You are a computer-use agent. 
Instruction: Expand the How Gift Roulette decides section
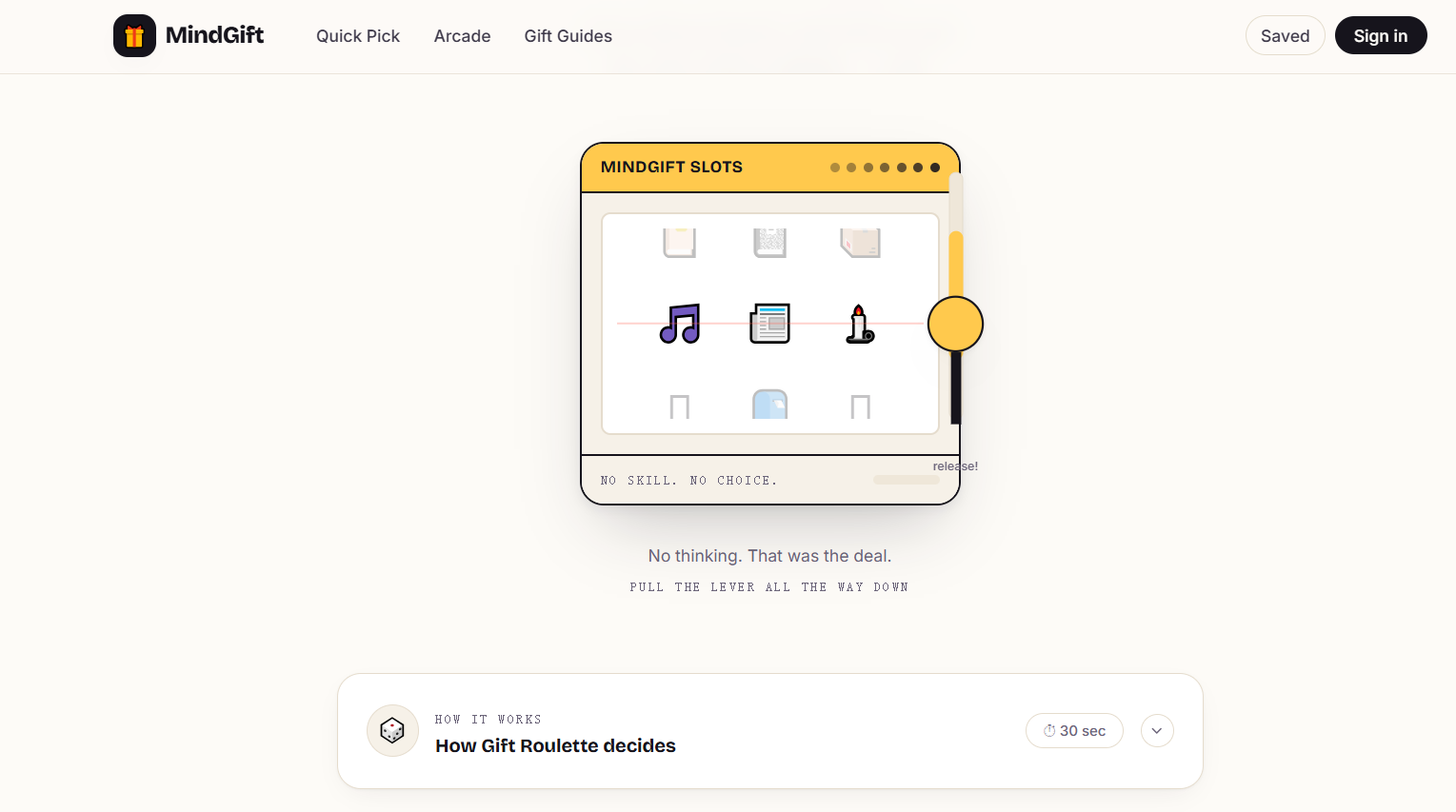point(1157,731)
